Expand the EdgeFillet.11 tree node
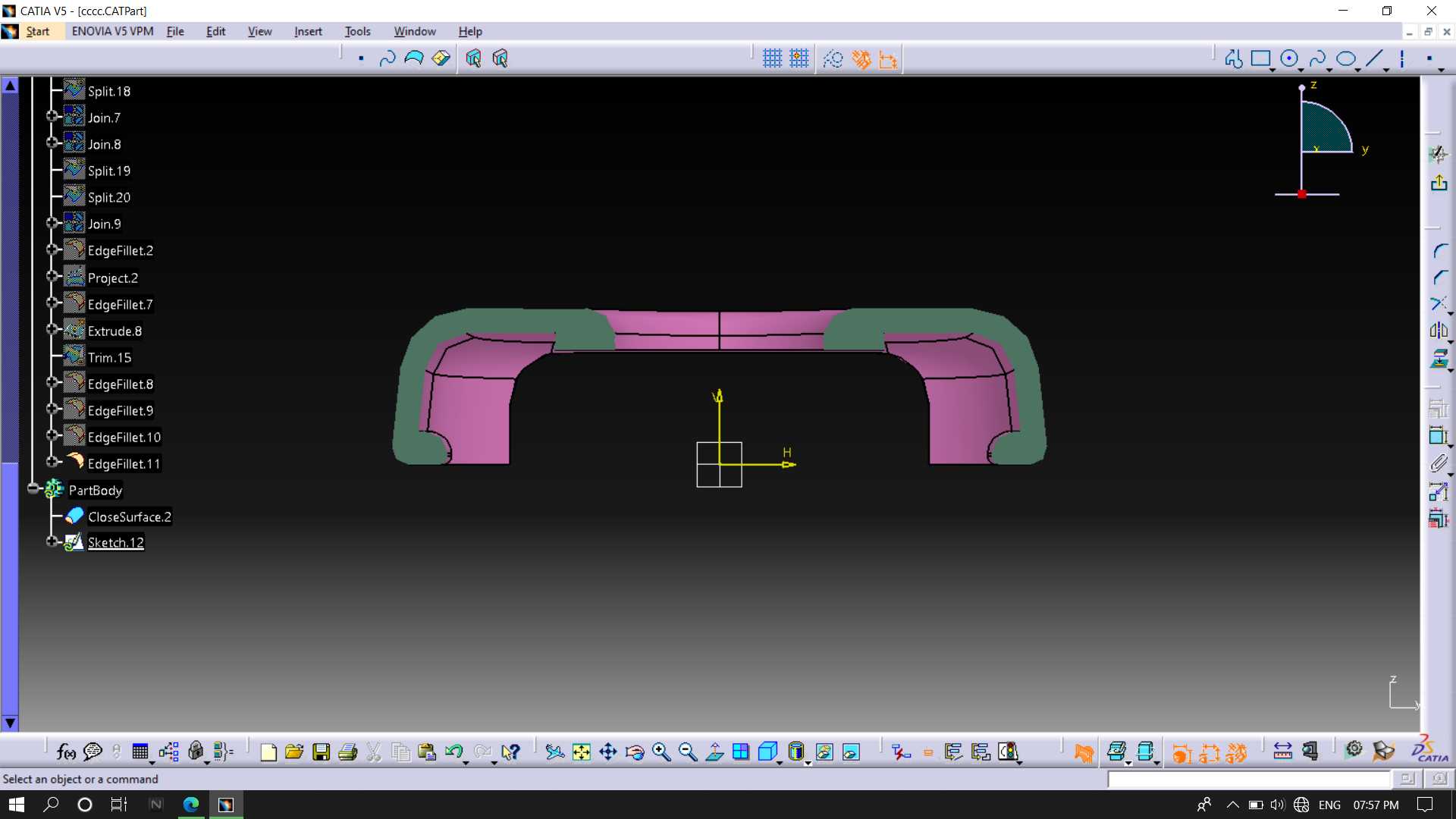Screen dimensions: 1456x819 (x=52, y=462)
